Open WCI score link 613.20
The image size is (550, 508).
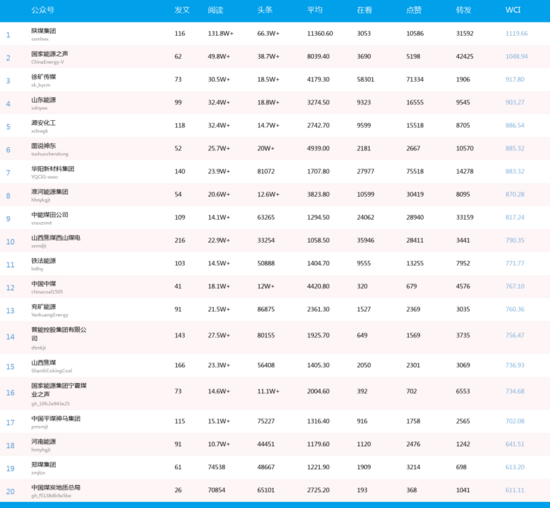point(515,467)
